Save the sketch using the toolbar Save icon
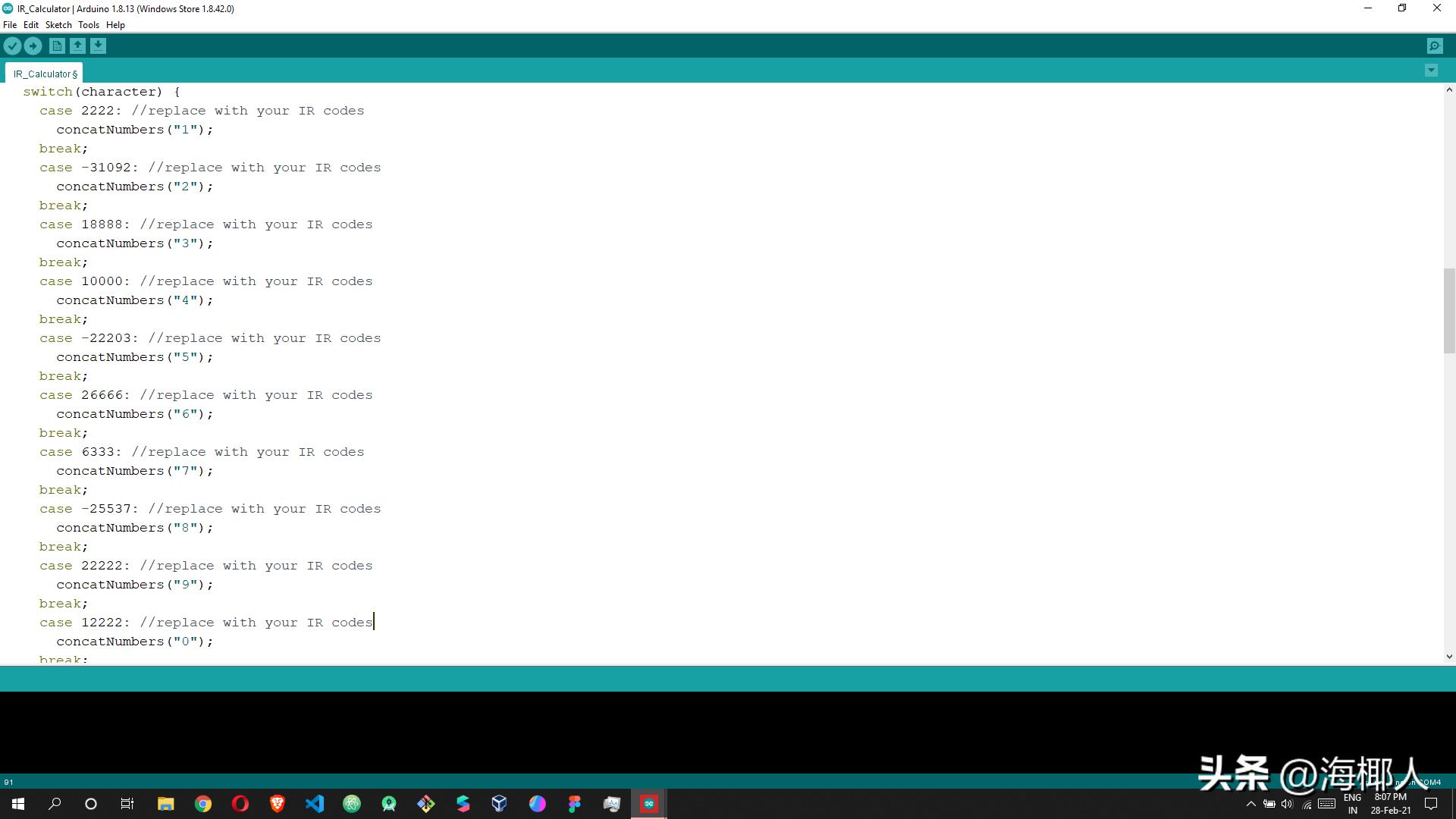 [99, 45]
